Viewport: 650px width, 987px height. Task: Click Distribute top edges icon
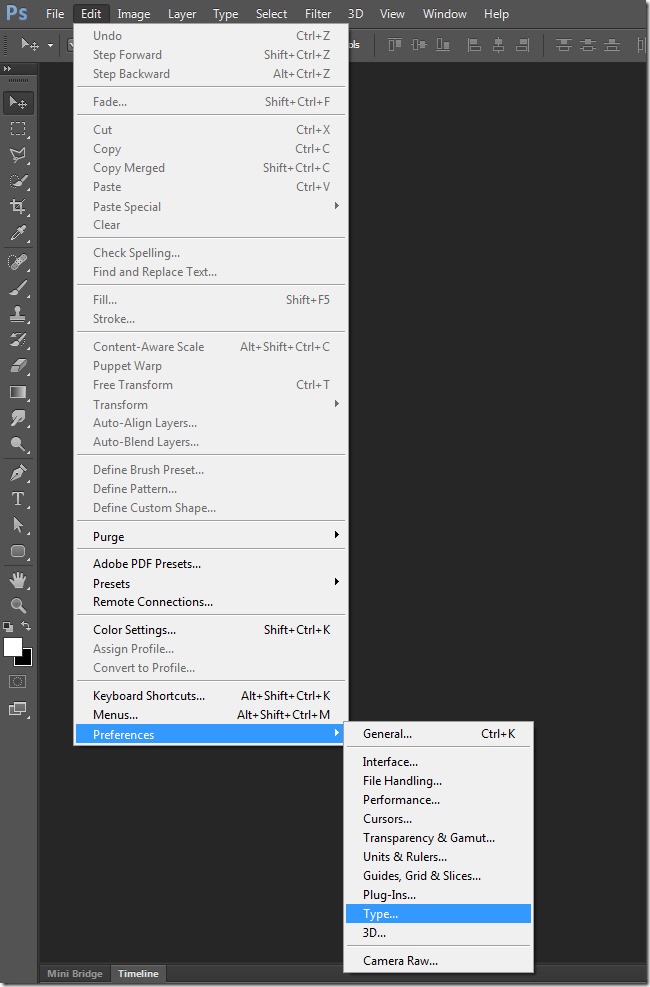563,45
